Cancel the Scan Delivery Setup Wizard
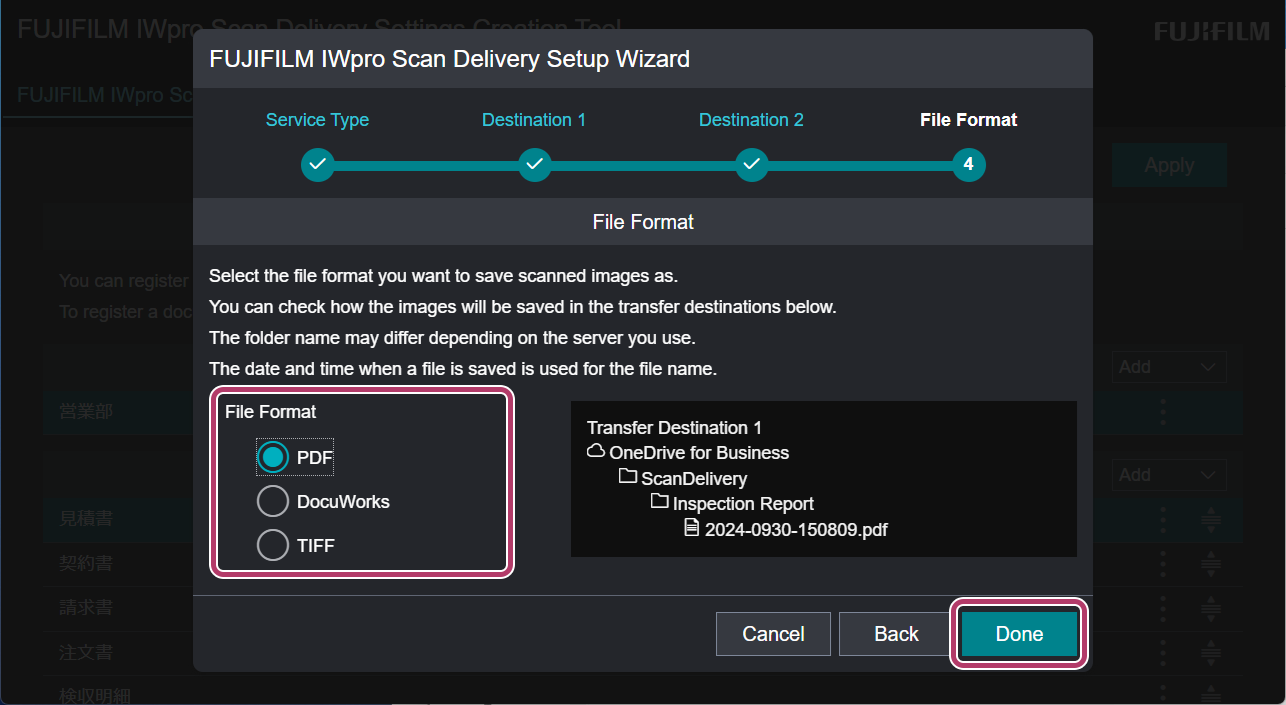This screenshot has height=705, width=1286. (x=773, y=634)
